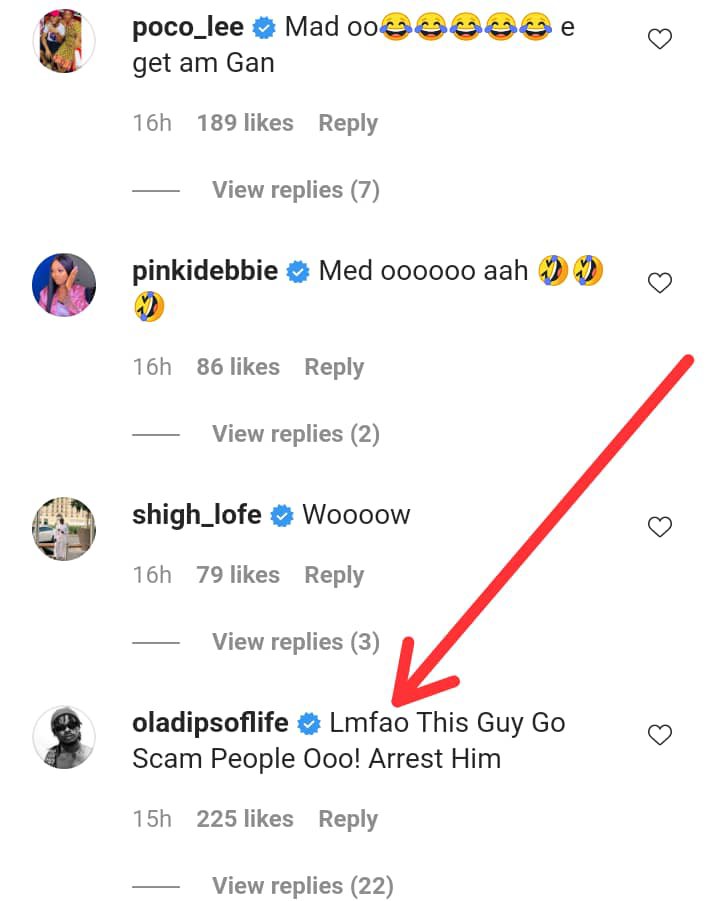
Task: Tap the heart icon beside oladipsoflife's comment
Action: click(660, 734)
